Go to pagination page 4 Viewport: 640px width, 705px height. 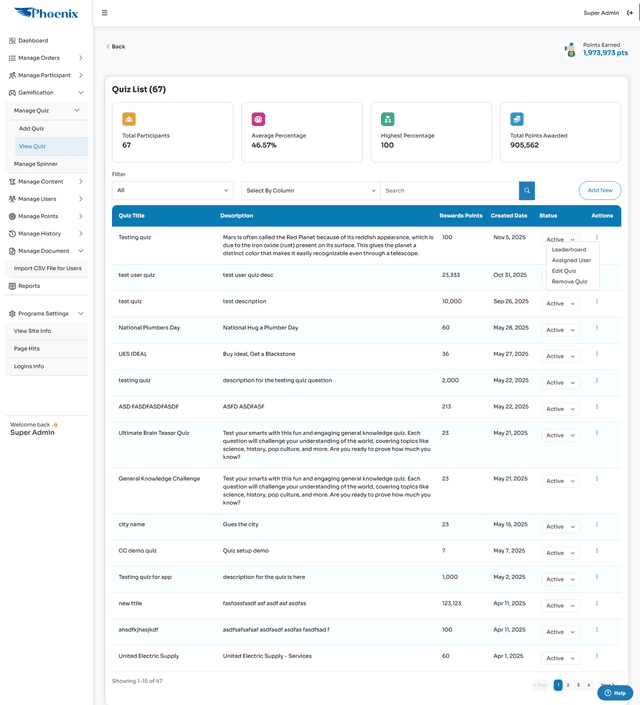589,685
